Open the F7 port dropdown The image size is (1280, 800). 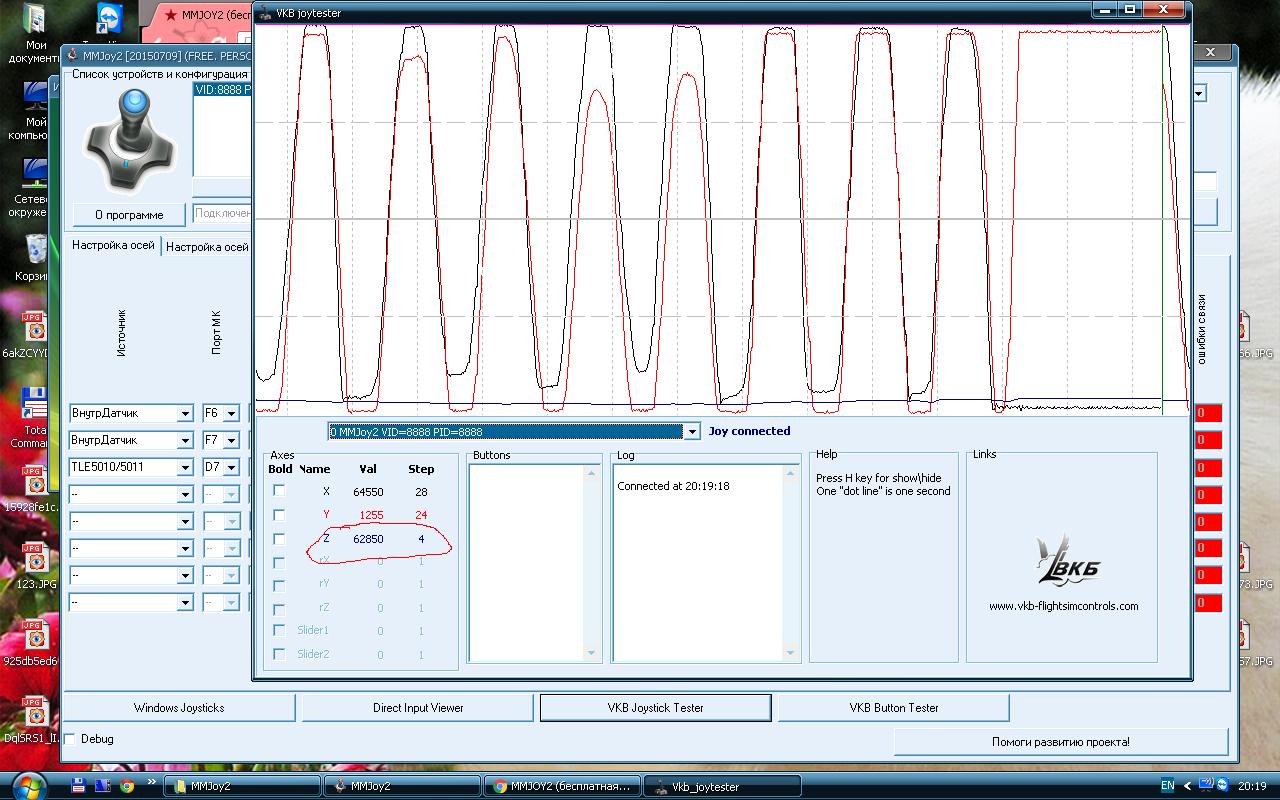coord(231,440)
